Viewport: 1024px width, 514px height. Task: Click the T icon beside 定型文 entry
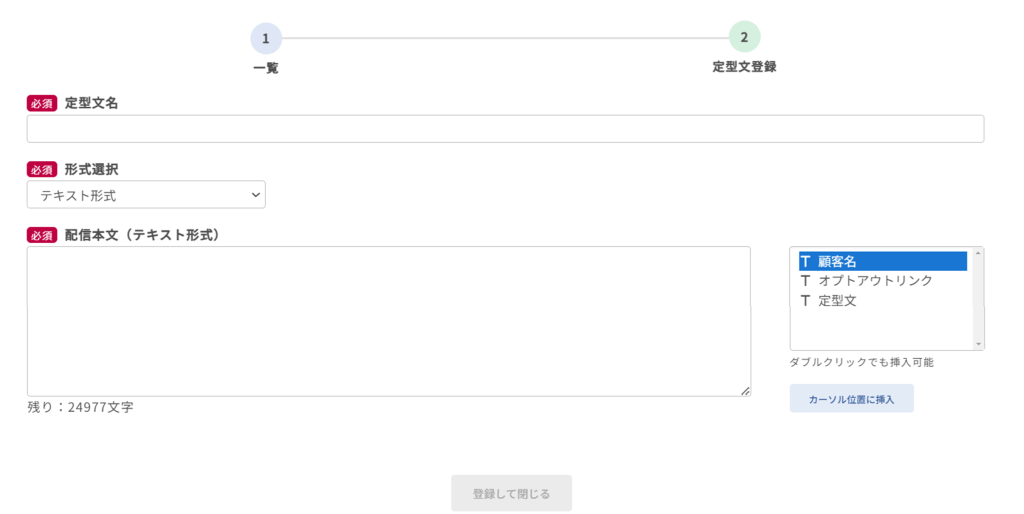[805, 300]
